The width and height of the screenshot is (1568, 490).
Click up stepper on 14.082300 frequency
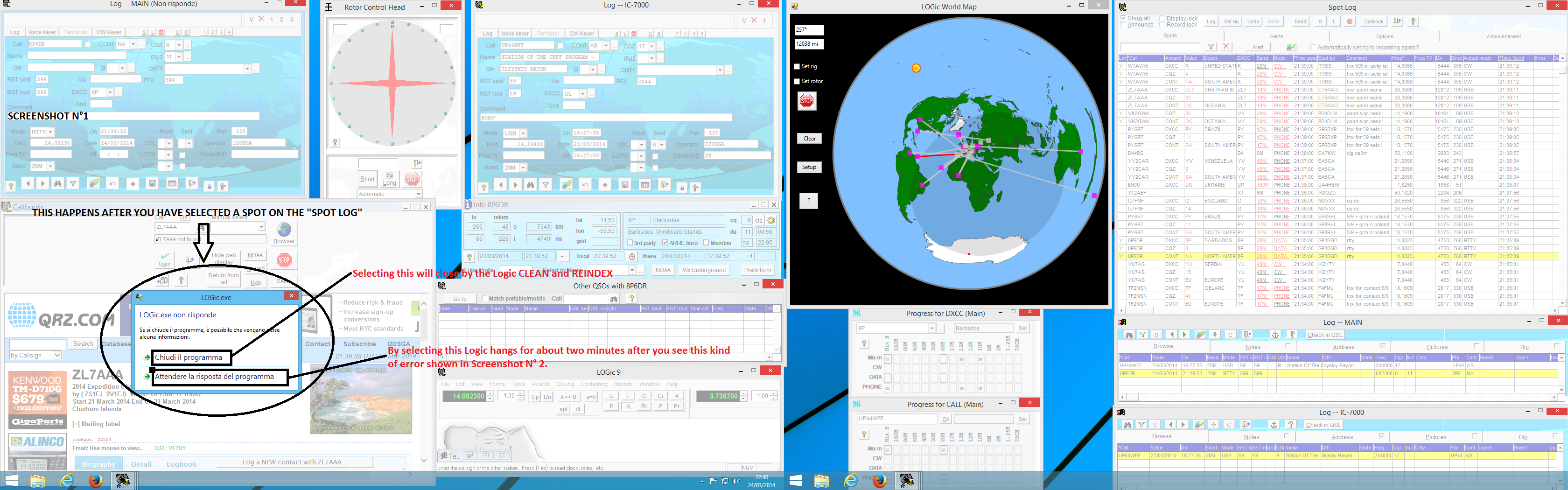pos(490,394)
